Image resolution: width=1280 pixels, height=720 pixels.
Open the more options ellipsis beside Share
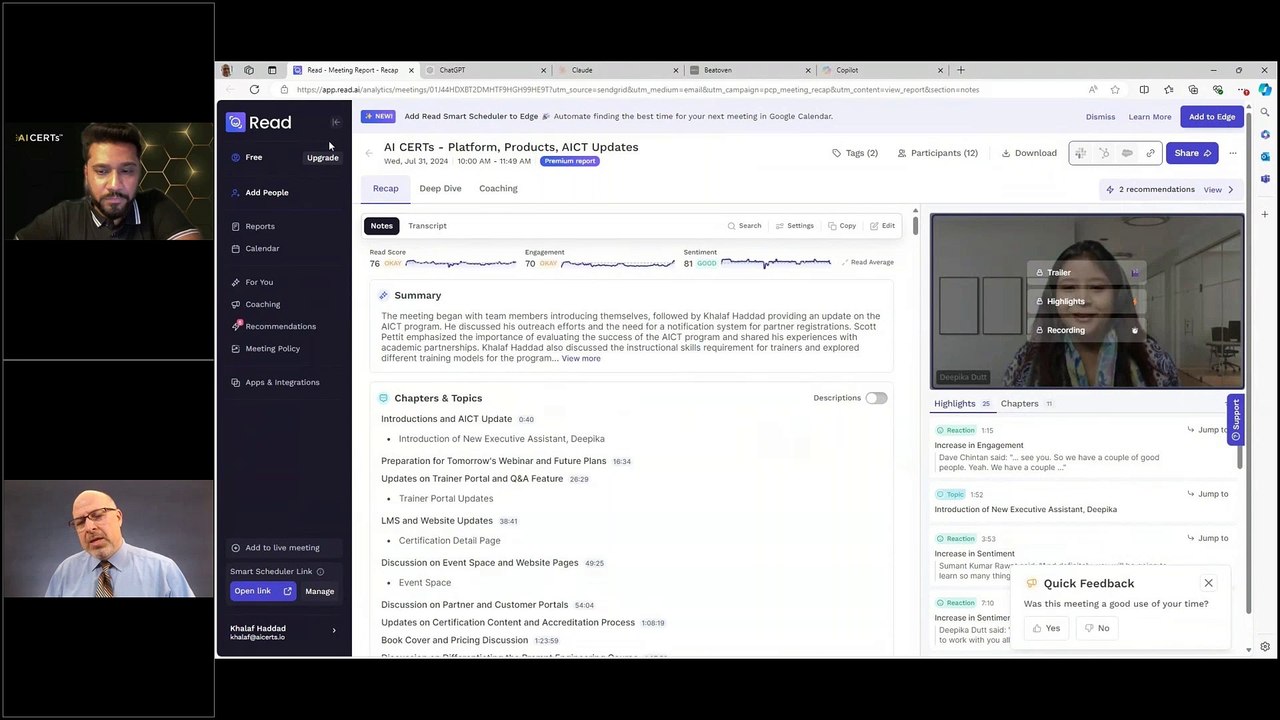1233,153
